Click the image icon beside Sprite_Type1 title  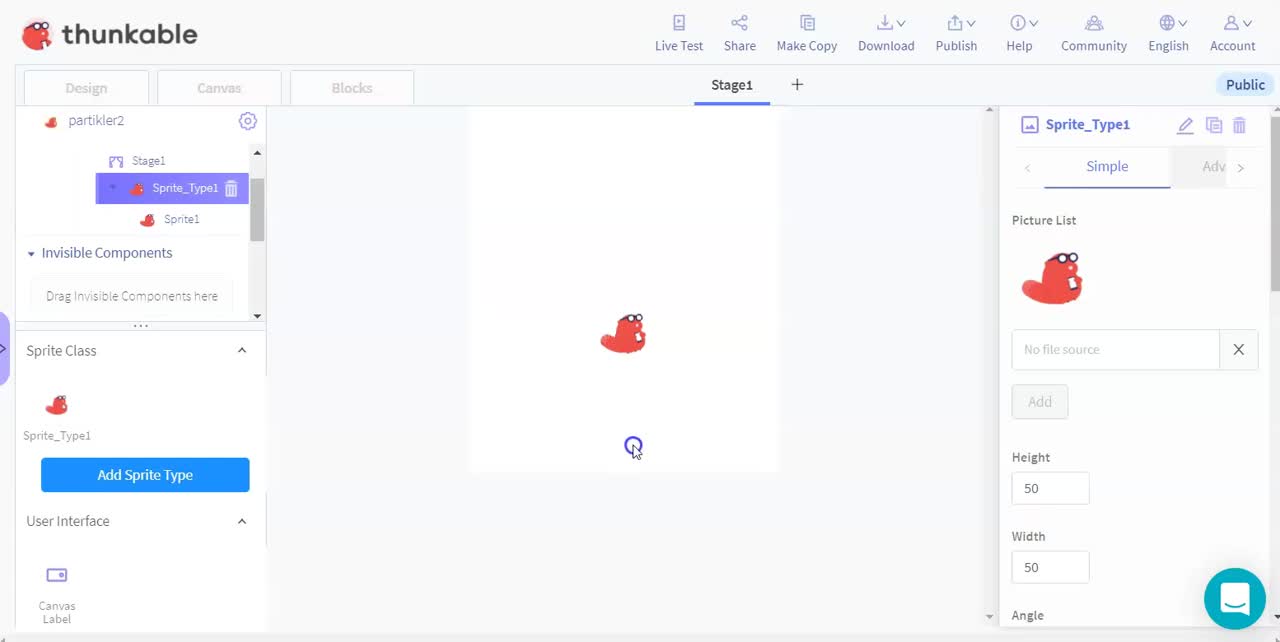(x=1029, y=125)
